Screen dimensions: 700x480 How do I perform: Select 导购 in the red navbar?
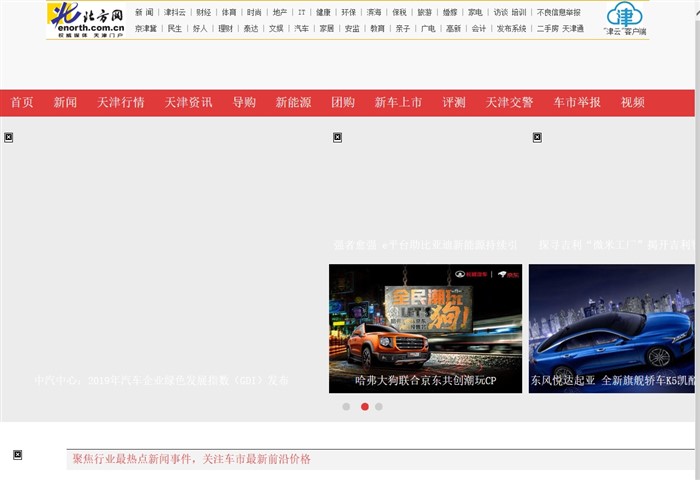[x=244, y=102]
